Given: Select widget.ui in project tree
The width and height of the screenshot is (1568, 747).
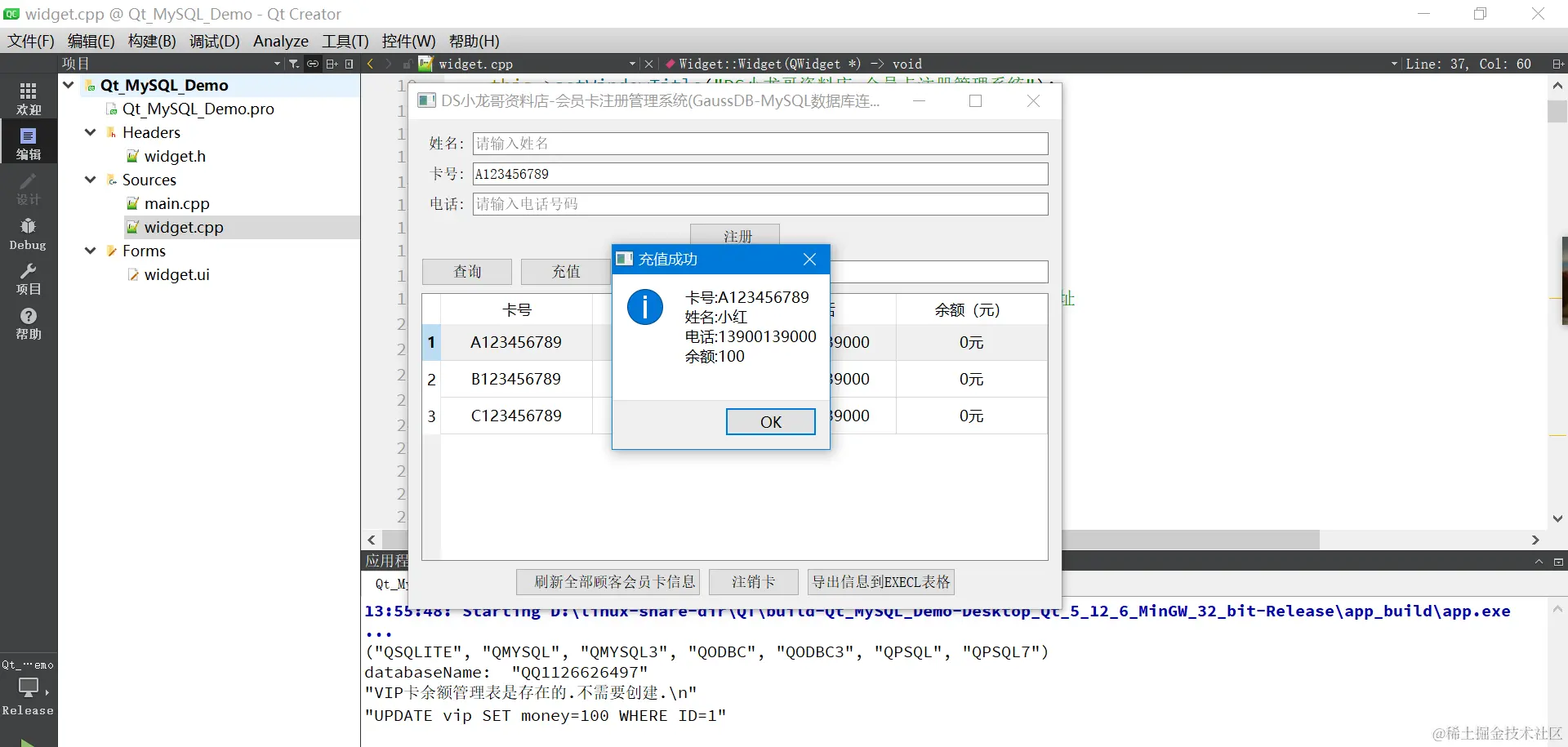Looking at the screenshot, I should pyautogui.click(x=177, y=274).
